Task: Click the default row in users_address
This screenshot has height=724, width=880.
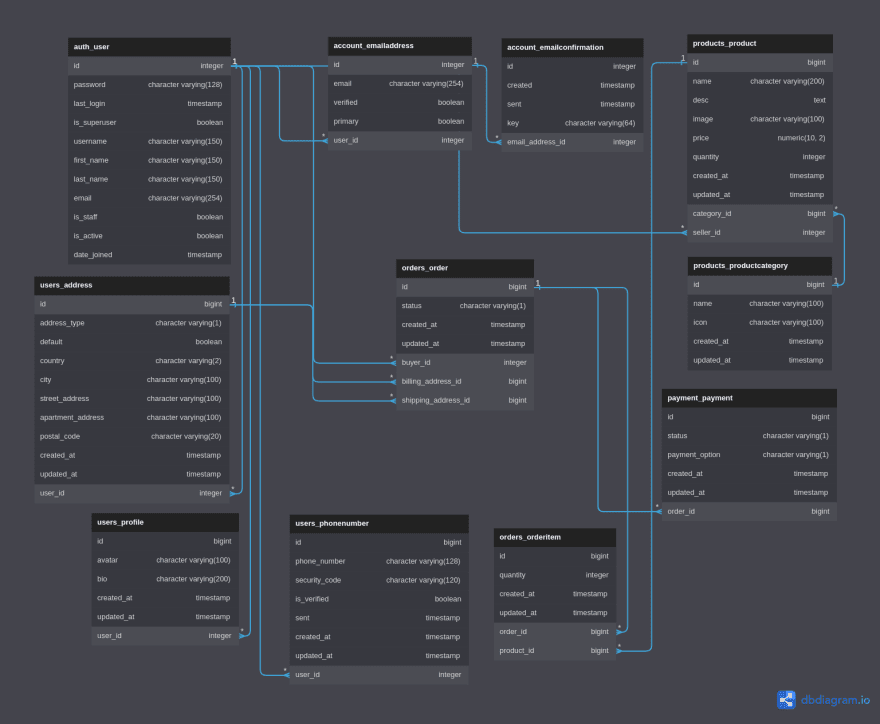Action: pyautogui.click(x=132, y=342)
